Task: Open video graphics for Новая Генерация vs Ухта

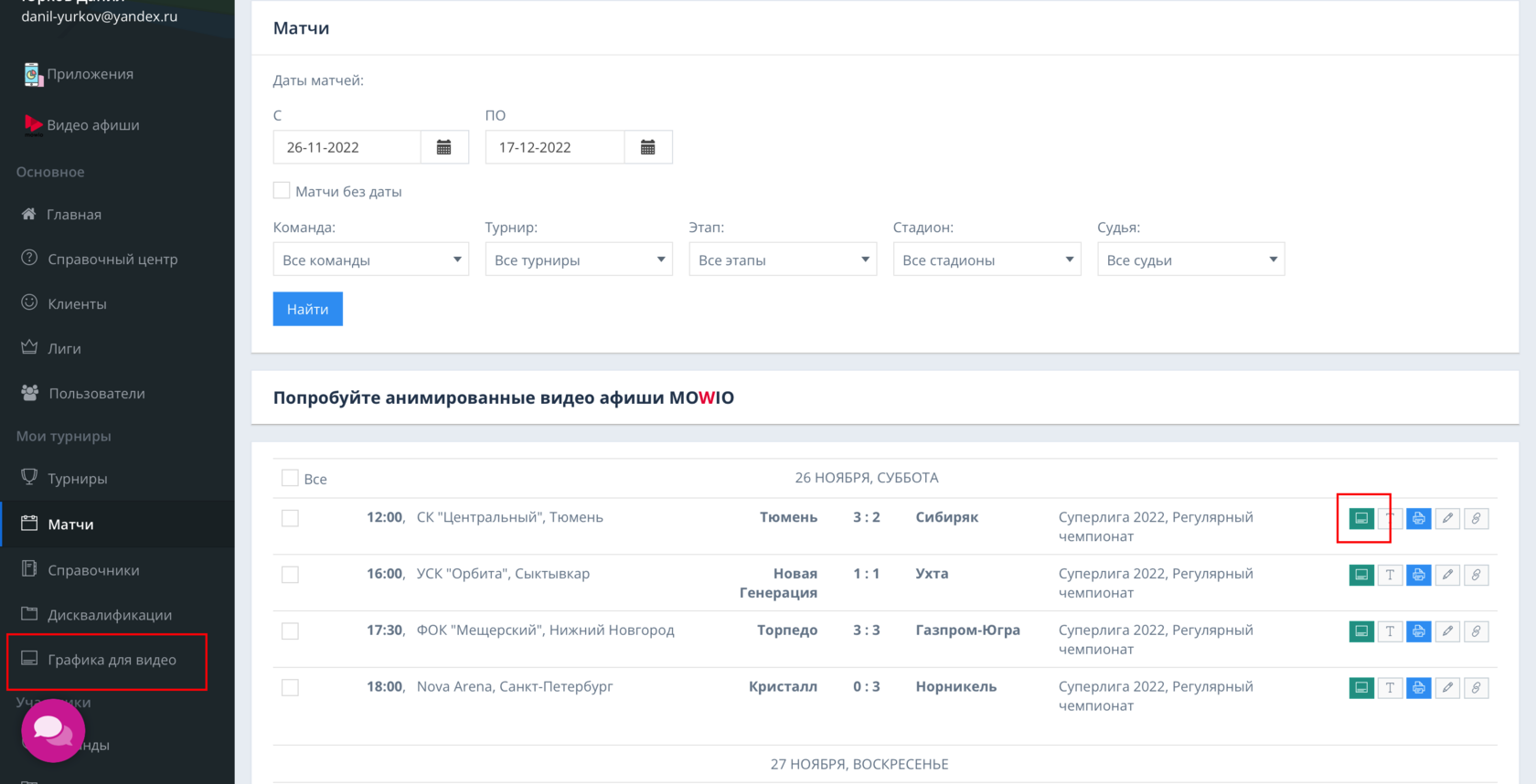Action: click(1361, 575)
